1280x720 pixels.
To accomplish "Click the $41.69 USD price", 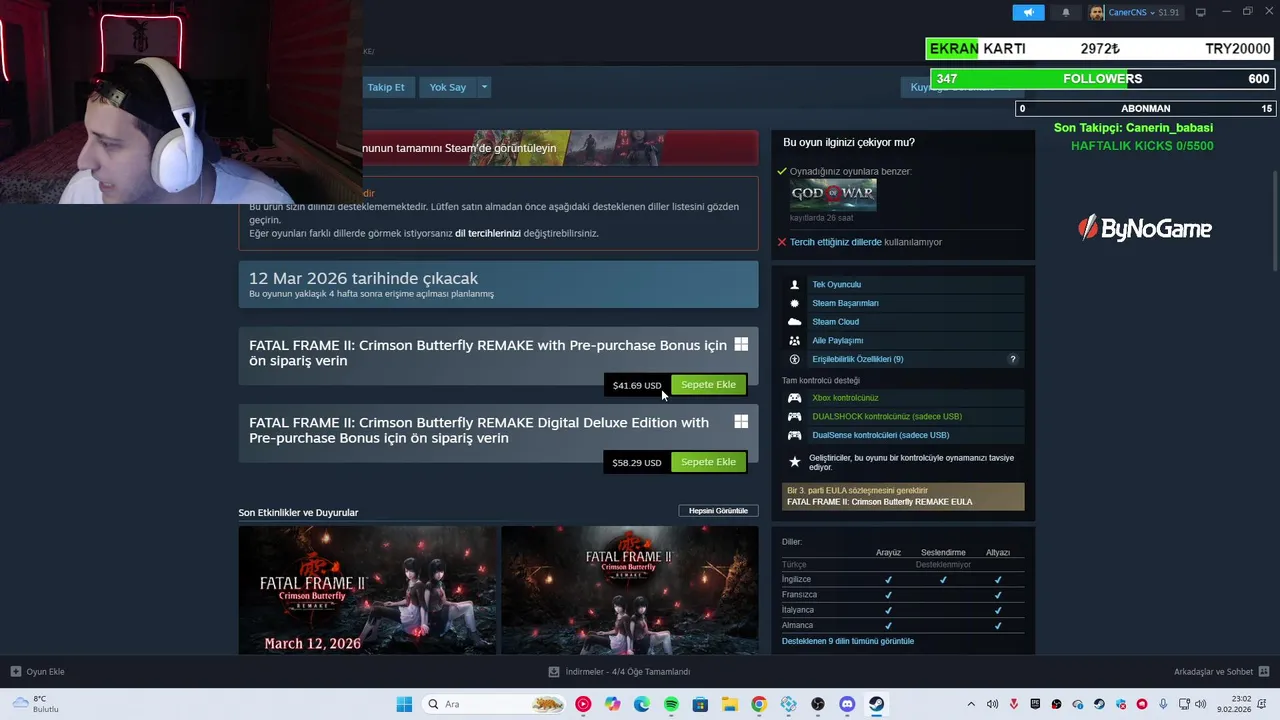I will point(637,385).
